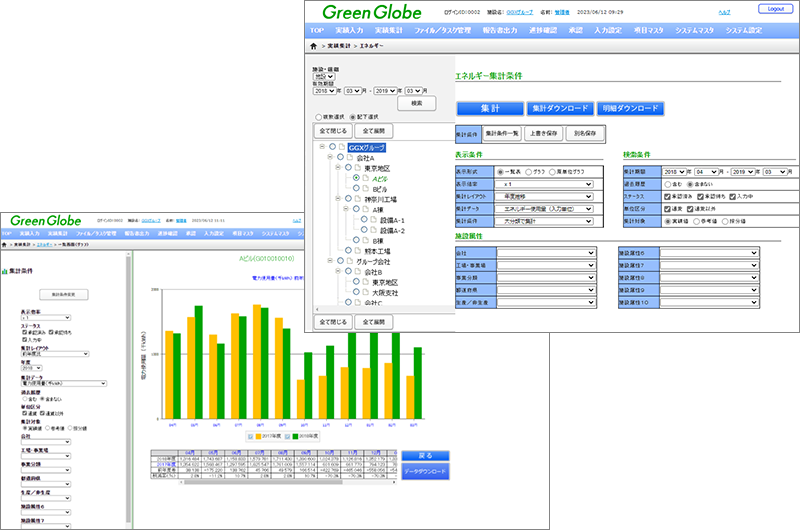
Task: Open the 集計レイアウト dropdown showing 年度推移
Action: pos(545,197)
